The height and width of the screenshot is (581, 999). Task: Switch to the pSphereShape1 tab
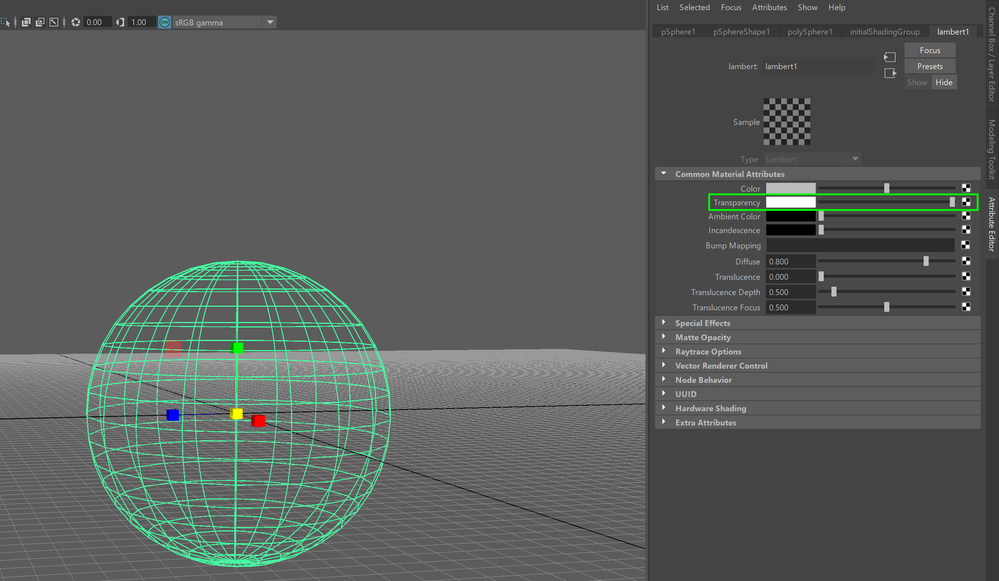tap(741, 32)
